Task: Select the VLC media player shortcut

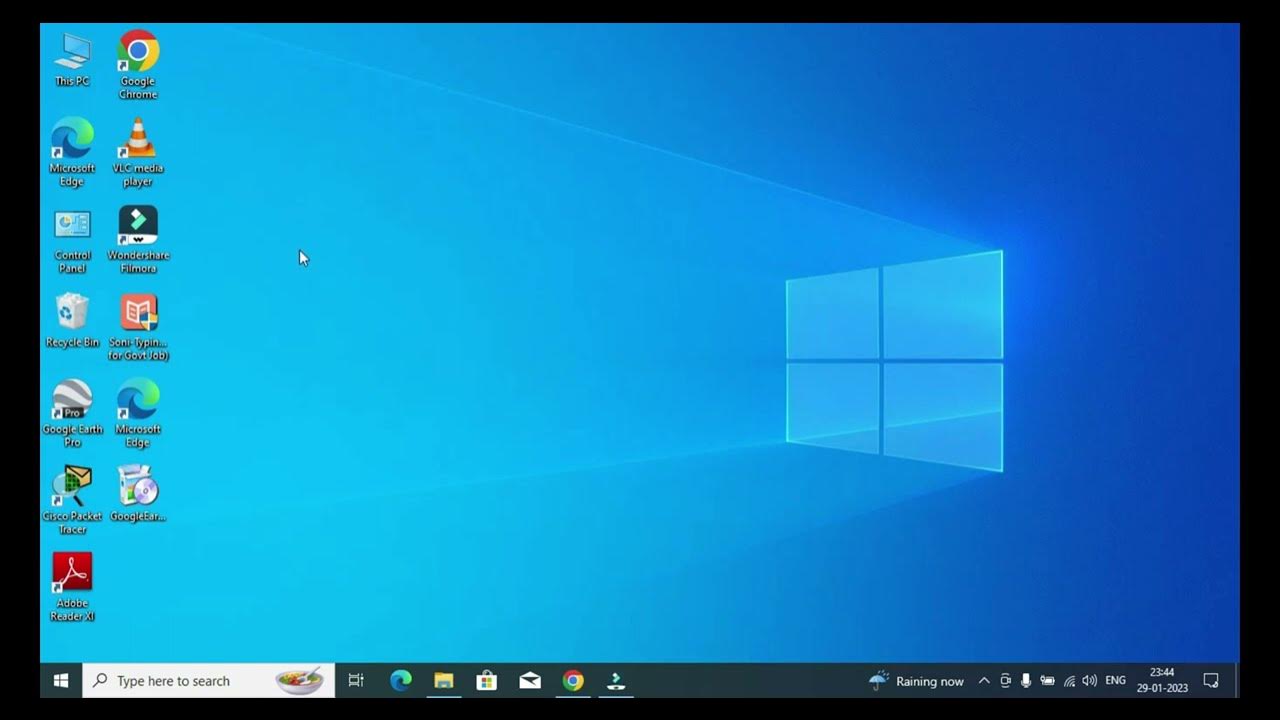Action: coord(138,153)
